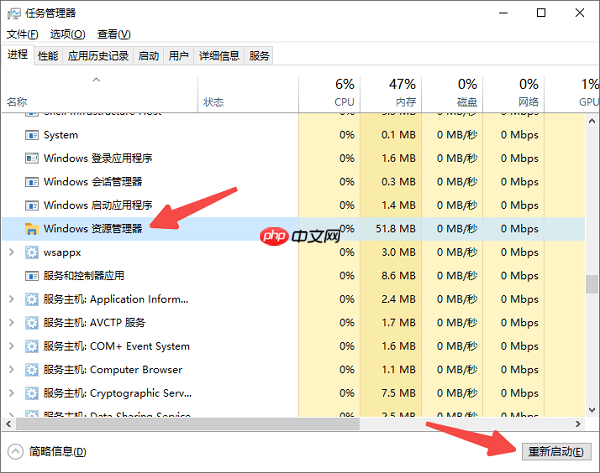Click the Windows 启动应用程序 process icon
Screen dimensions: 600x473
click(x=32, y=206)
